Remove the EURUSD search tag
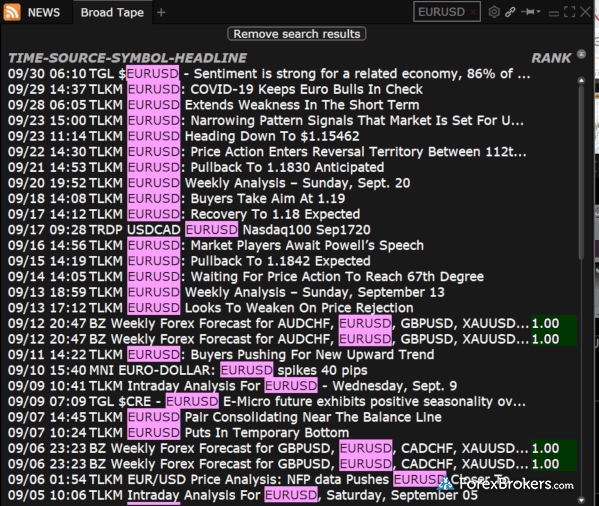The image size is (599, 506). tap(473, 12)
